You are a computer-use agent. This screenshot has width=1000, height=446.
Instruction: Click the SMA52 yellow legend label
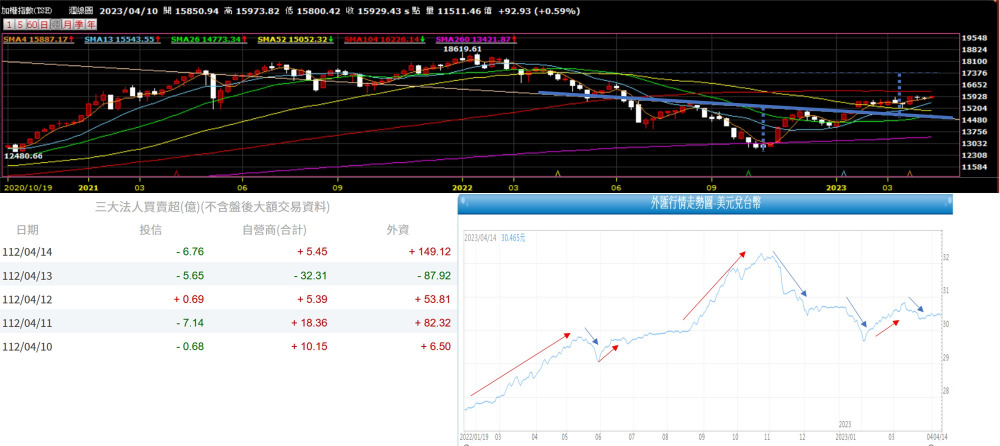tap(295, 39)
